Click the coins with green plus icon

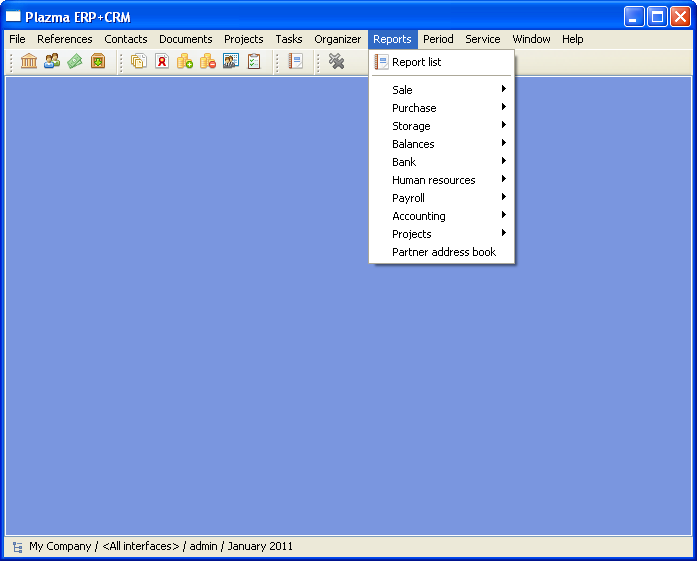(x=185, y=62)
